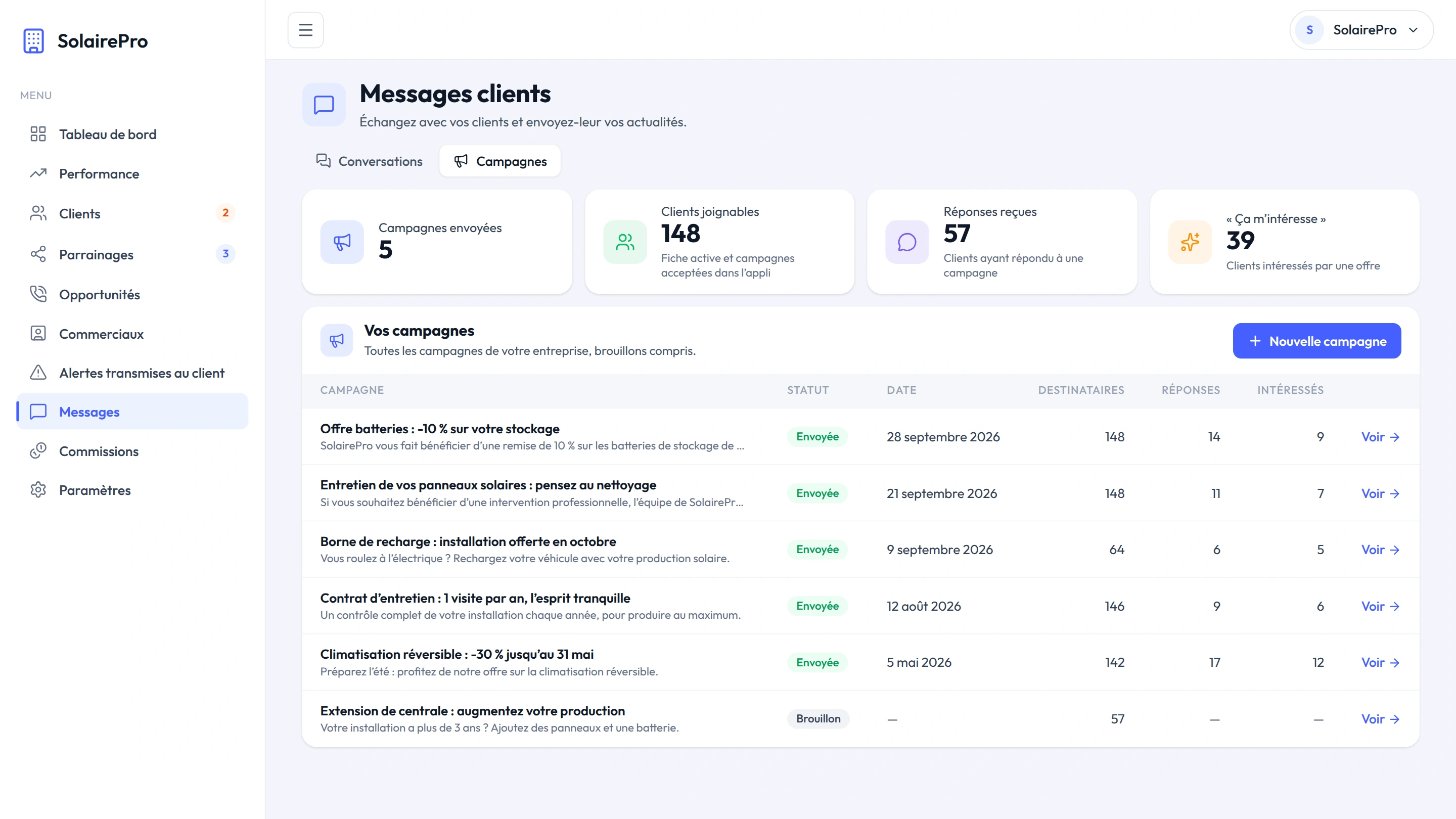
Task: Click the S avatar in the header
Action: click(1309, 30)
